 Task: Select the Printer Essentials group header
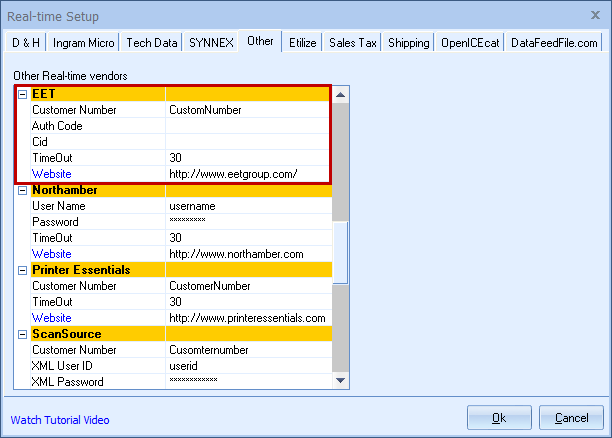point(181,270)
